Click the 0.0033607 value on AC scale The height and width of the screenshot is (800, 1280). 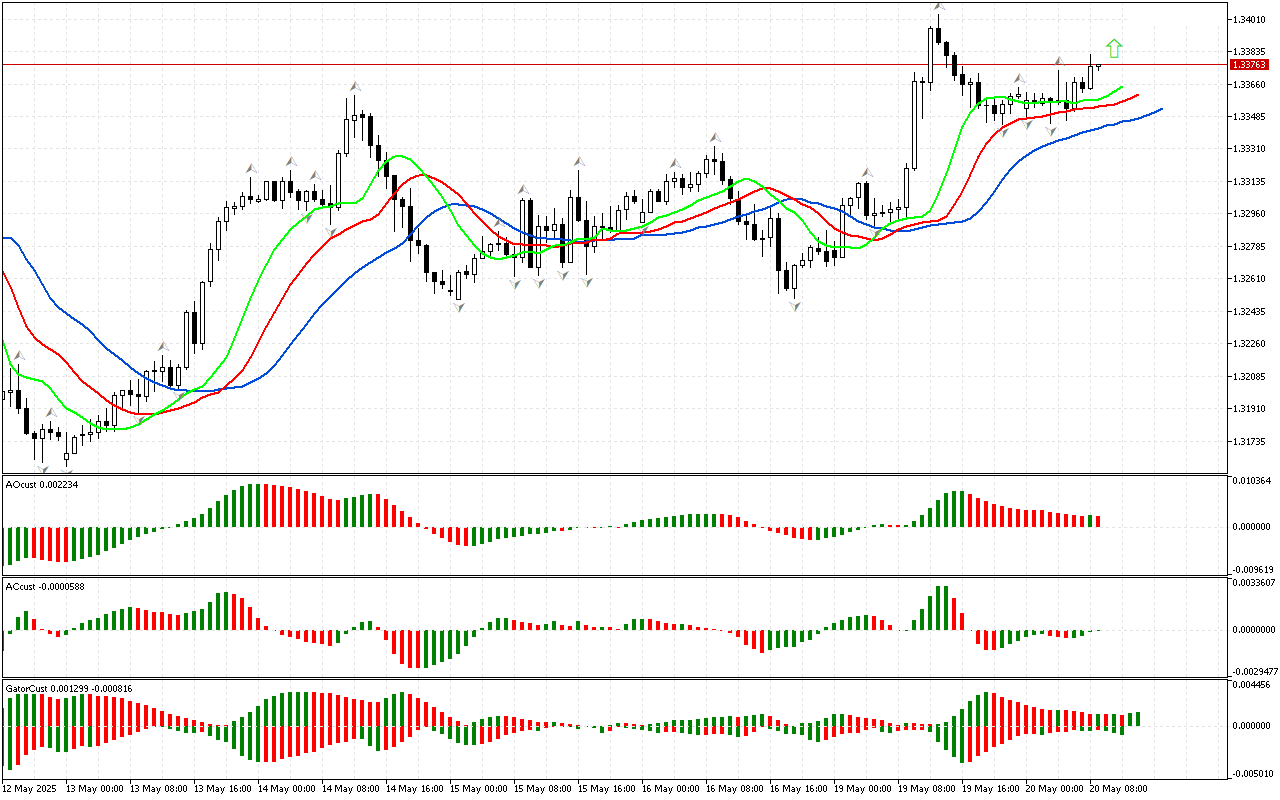(x=1254, y=582)
